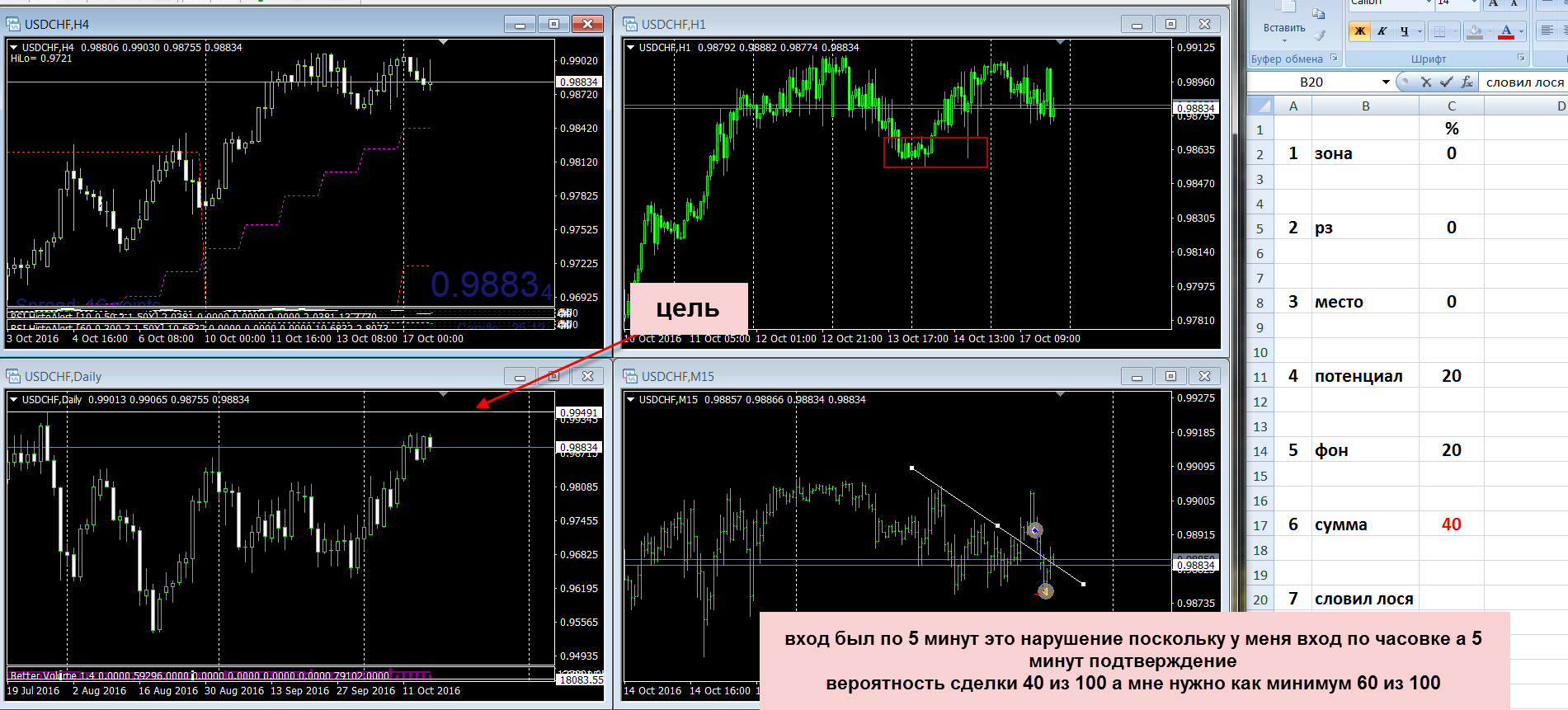Expand the Вставить paste options arrow
1568x710 pixels.
pyautogui.click(x=1284, y=40)
